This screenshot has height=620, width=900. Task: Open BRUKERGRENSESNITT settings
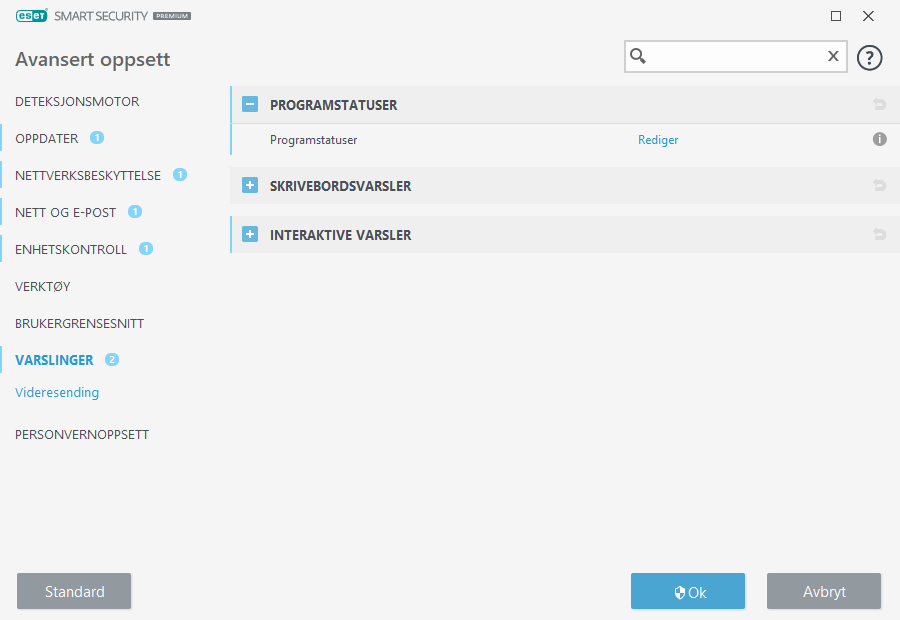point(79,323)
